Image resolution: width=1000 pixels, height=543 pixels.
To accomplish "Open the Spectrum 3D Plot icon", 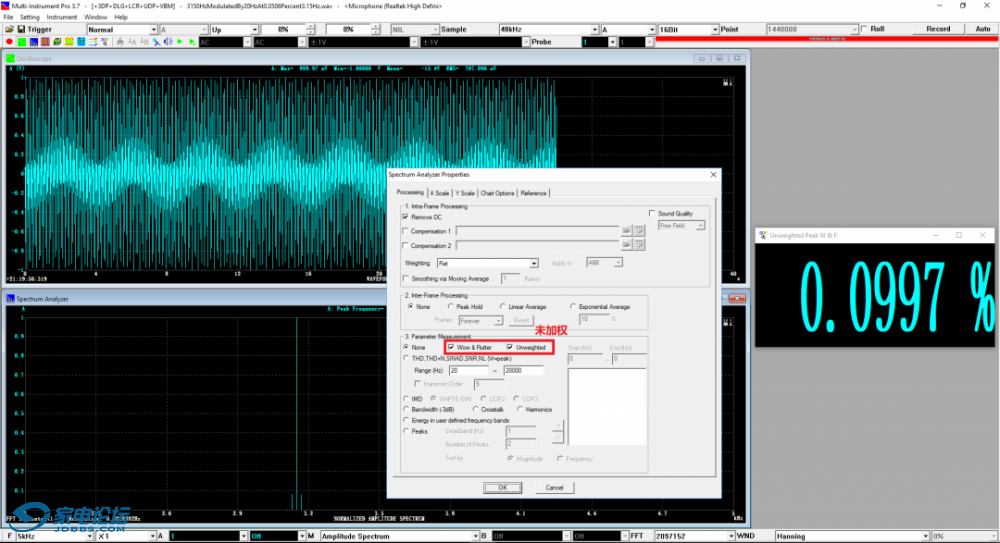I will pos(57,42).
